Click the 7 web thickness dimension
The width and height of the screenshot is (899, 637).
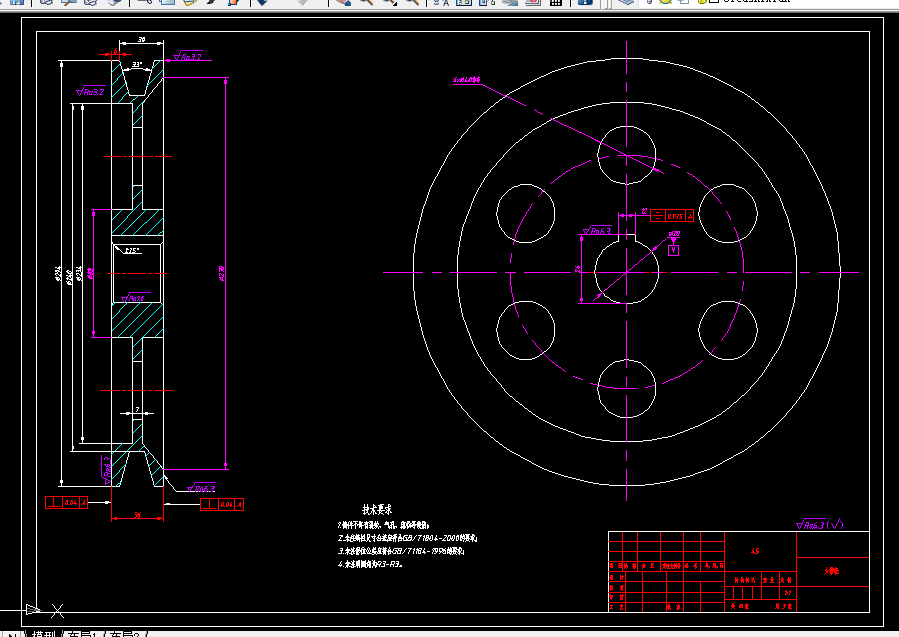coord(137,410)
